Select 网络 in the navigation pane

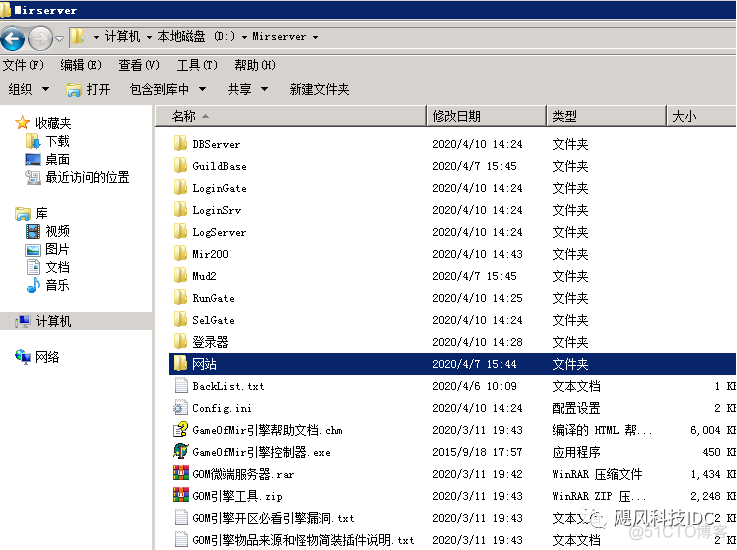click(x=37, y=357)
